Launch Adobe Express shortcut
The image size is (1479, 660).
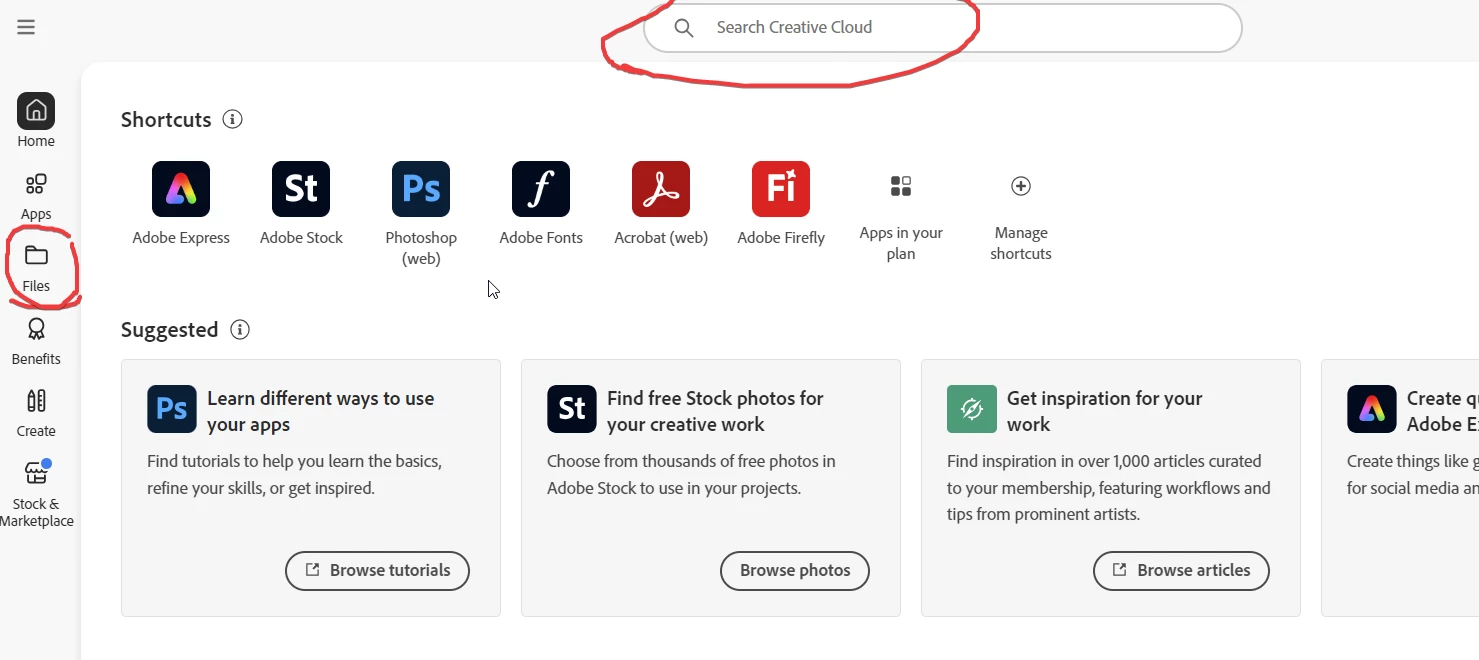pos(181,204)
